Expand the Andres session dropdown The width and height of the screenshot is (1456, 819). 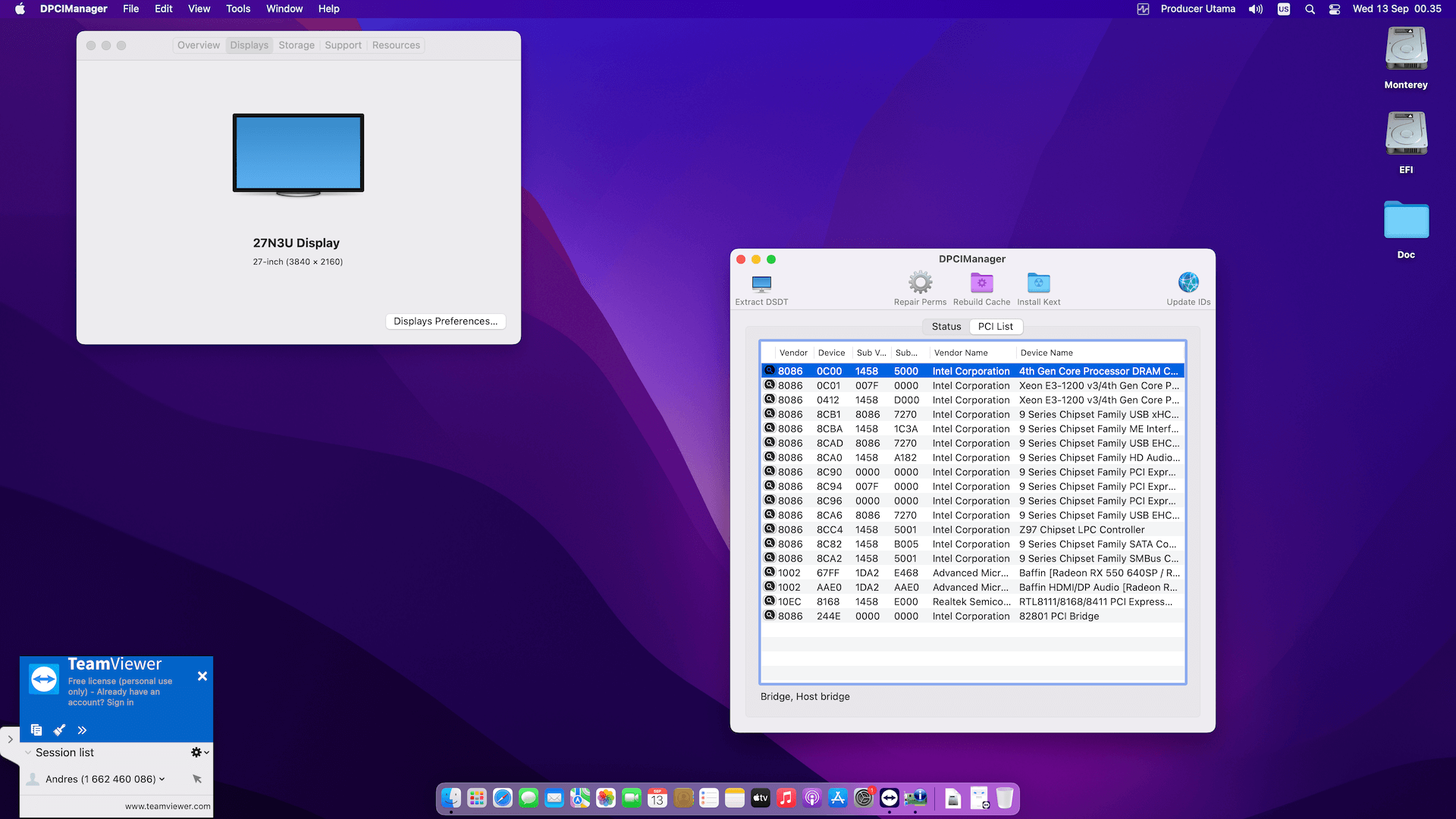click(x=162, y=779)
